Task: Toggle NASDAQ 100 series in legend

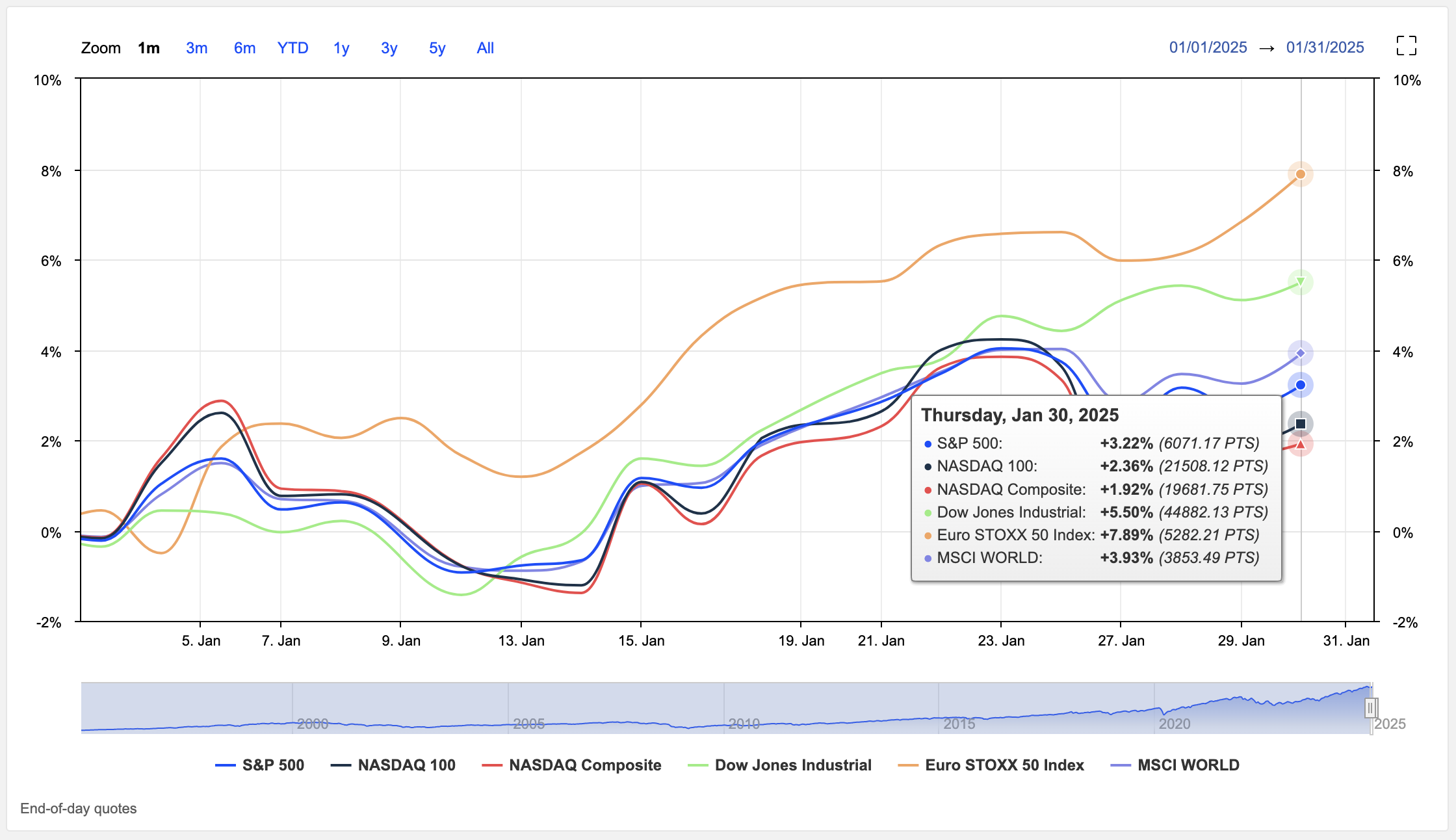Action: (x=393, y=765)
